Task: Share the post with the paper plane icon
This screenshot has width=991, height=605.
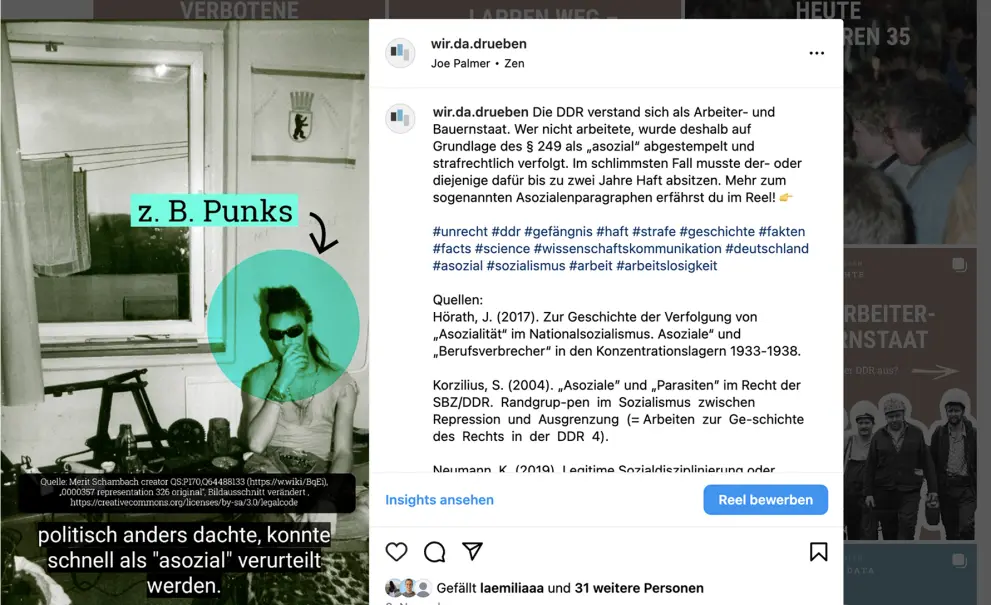Action: 472,551
